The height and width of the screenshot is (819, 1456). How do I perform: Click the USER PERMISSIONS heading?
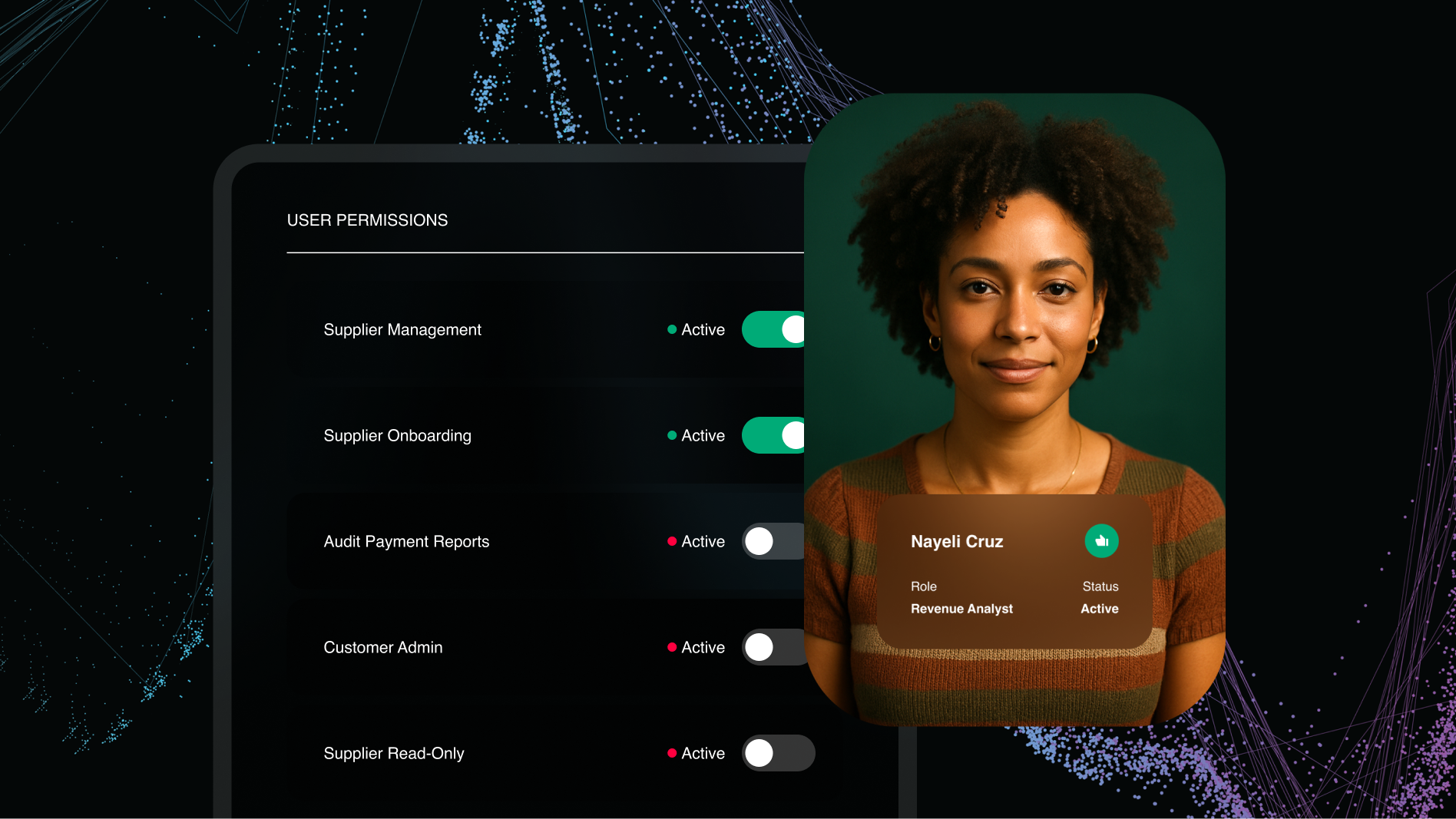click(x=367, y=220)
